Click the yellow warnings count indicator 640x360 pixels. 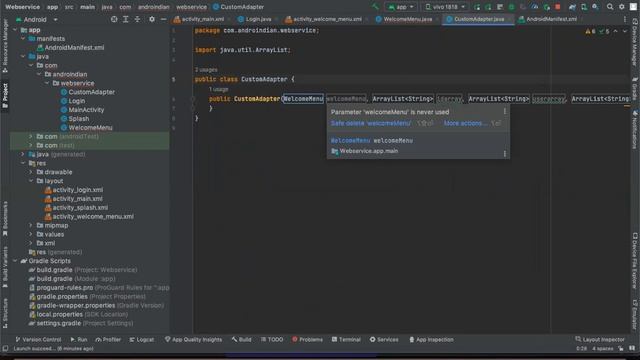(590, 31)
